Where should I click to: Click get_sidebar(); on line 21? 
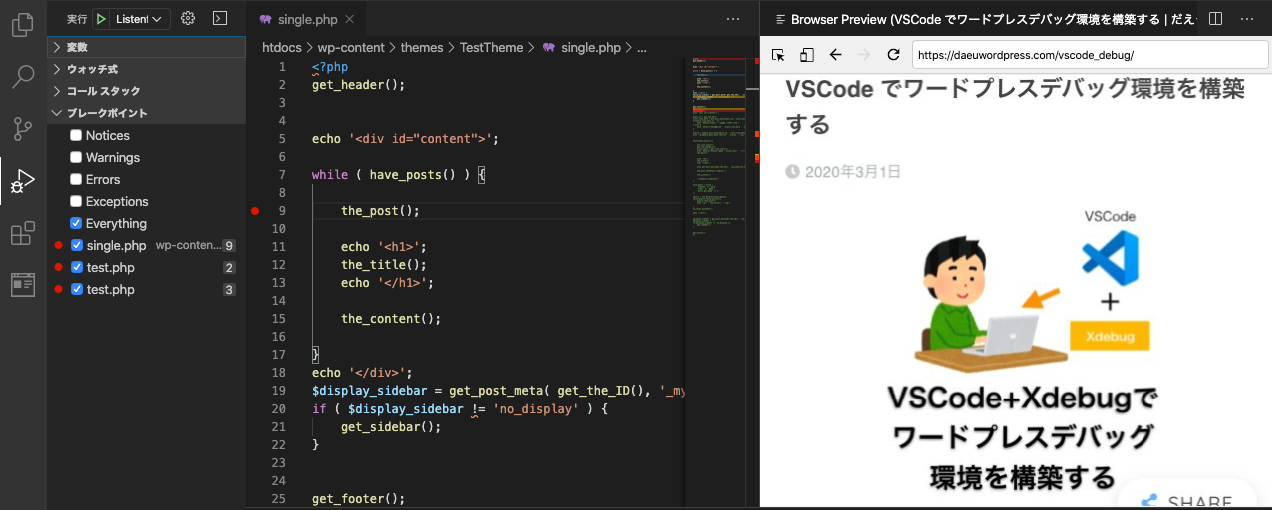coord(391,427)
